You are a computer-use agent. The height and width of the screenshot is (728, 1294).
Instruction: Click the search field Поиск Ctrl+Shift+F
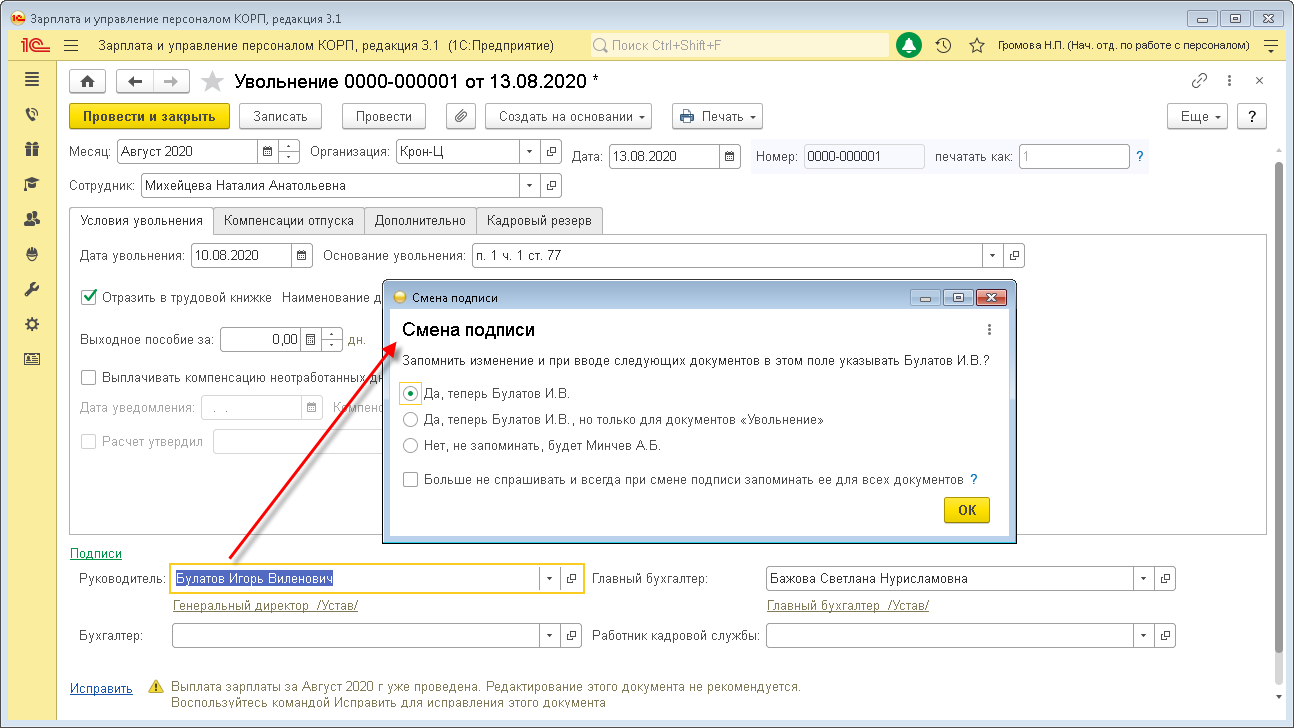739,46
